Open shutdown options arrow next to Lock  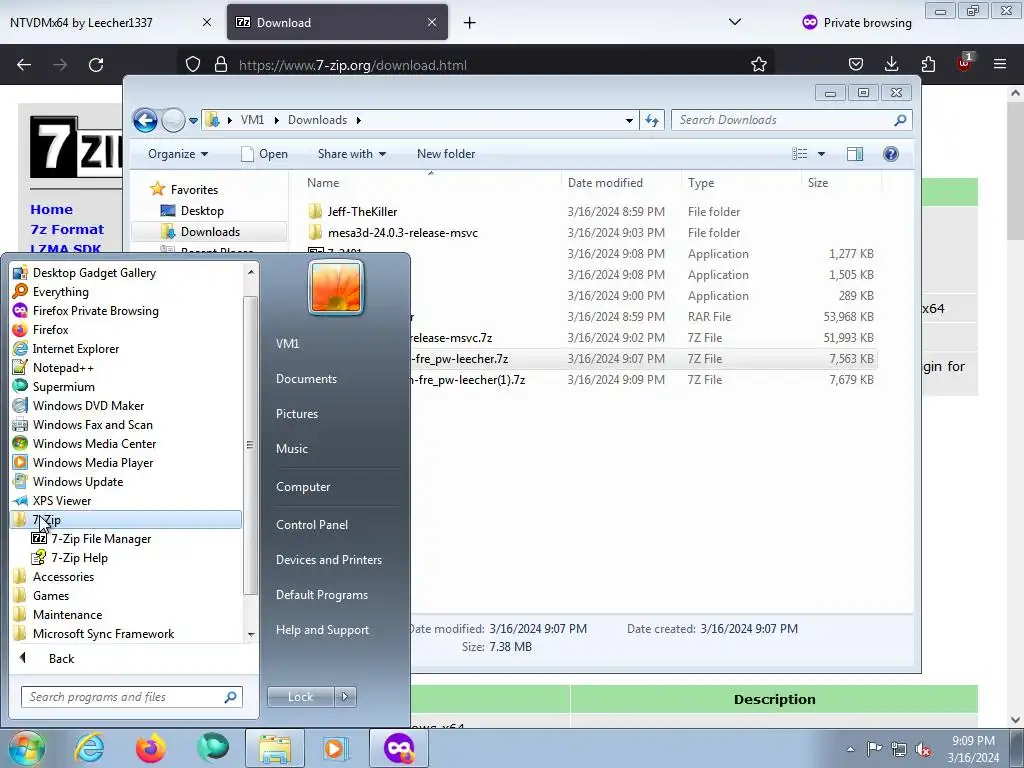point(345,697)
